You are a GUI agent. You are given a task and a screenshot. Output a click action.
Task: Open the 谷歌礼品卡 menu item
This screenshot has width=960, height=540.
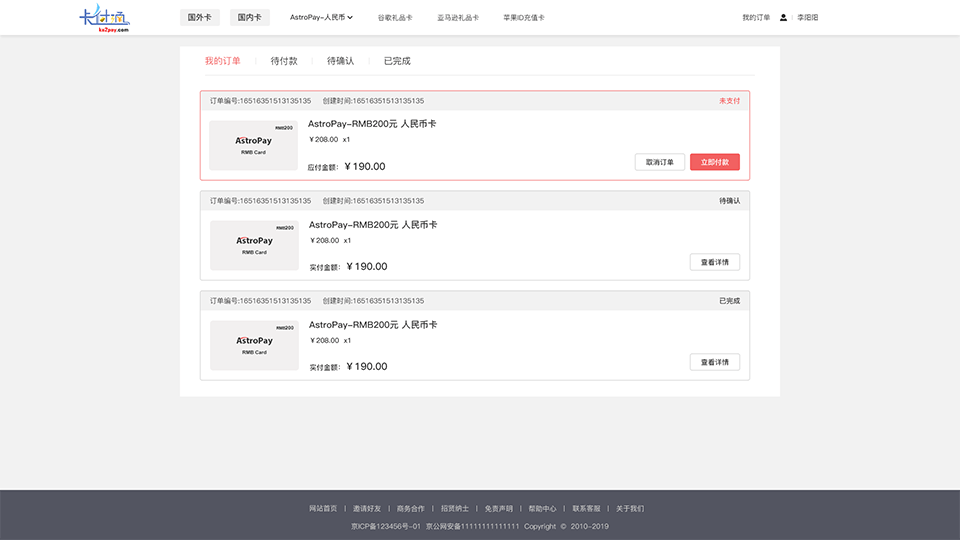point(395,18)
